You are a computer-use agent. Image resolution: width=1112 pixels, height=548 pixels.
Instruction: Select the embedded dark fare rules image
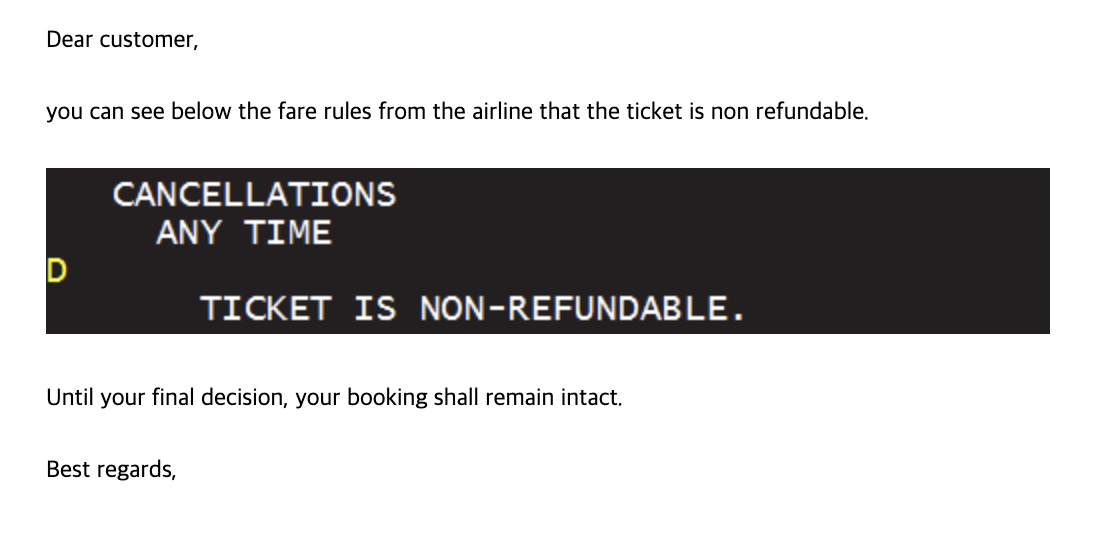(547, 251)
